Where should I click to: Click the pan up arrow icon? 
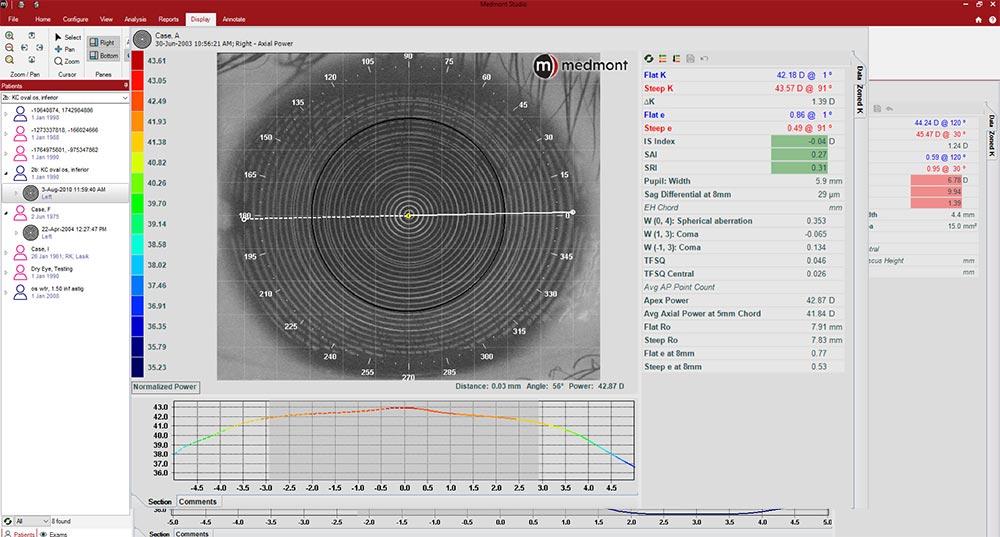tap(31, 36)
